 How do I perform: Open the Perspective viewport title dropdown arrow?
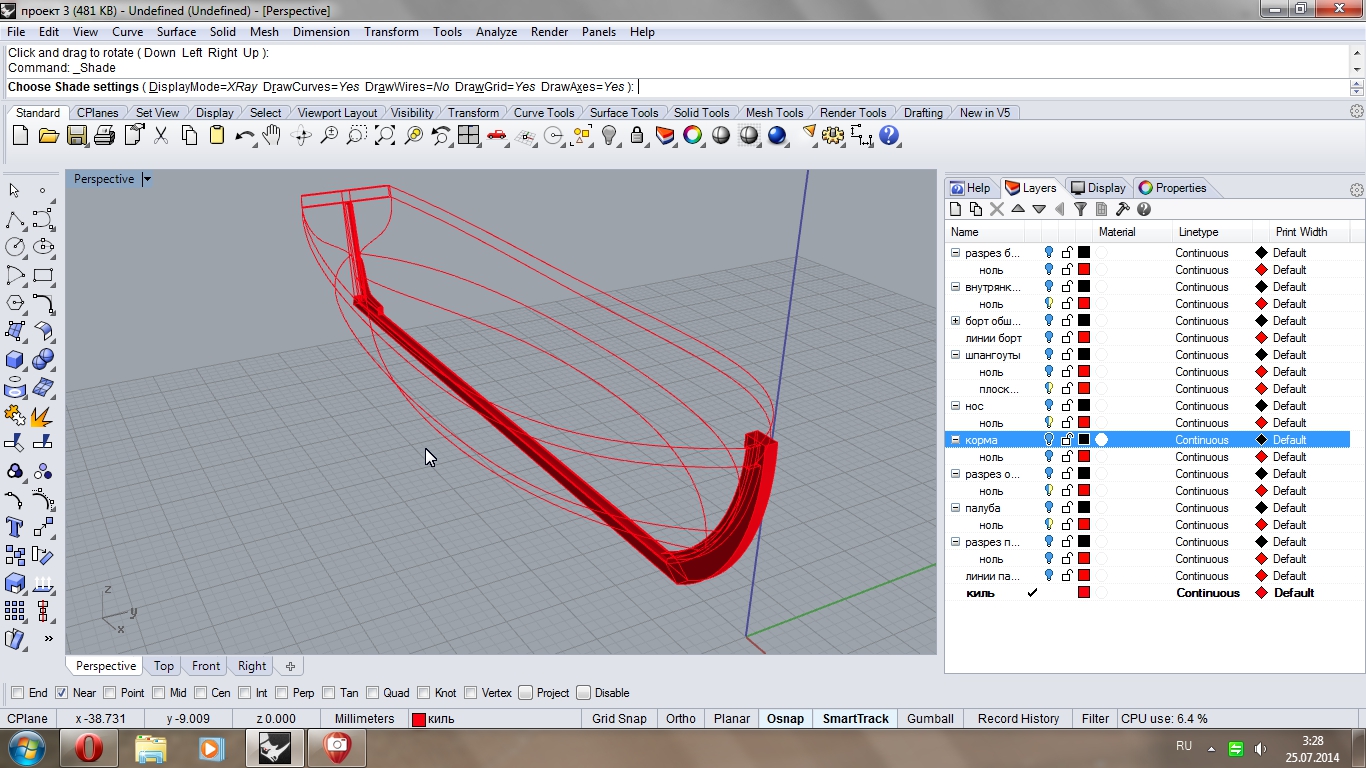(x=147, y=179)
